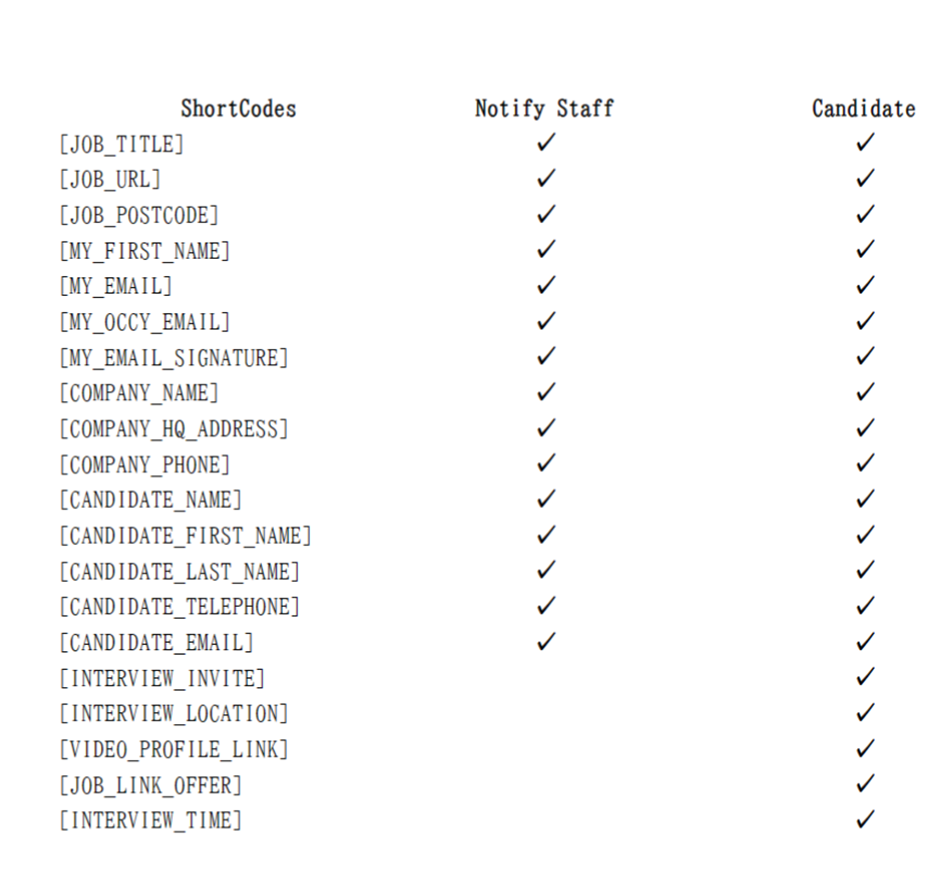Click the [CANDIDATE_FIRST_NAME] shortcode
This screenshot has width=940, height=871.
(186, 536)
